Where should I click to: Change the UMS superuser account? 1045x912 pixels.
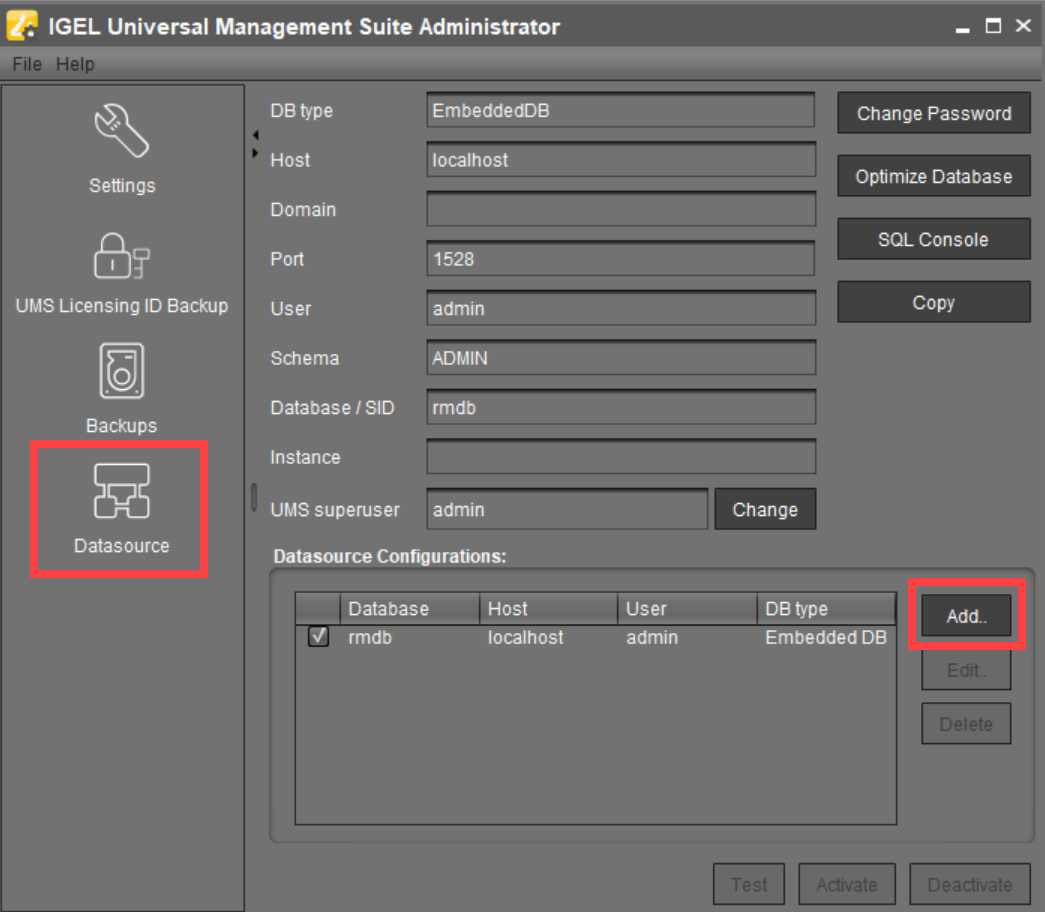pyautogui.click(x=765, y=509)
